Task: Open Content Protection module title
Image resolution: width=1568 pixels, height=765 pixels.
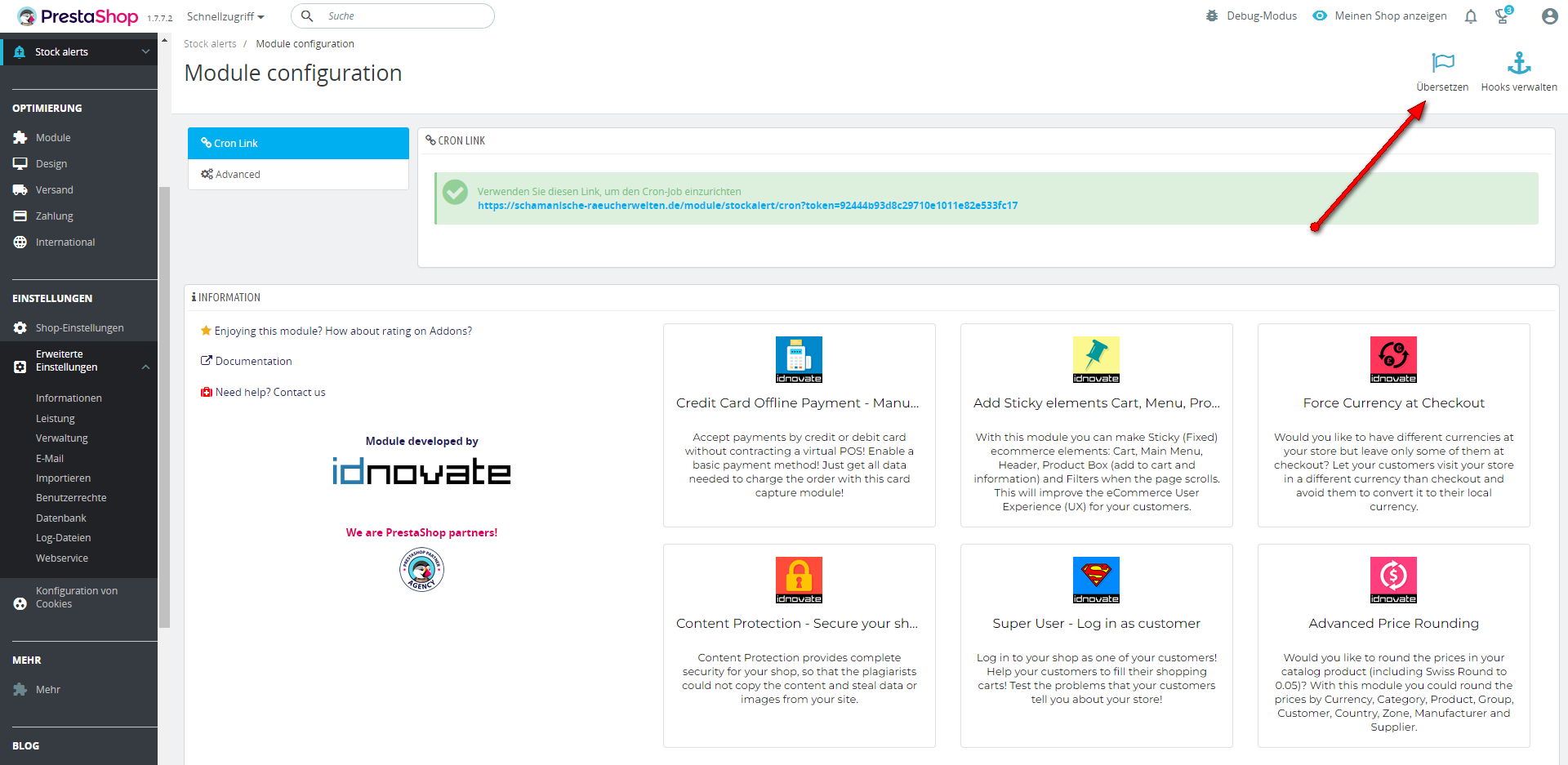Action: pyautogui.click(x=797, y=624)
